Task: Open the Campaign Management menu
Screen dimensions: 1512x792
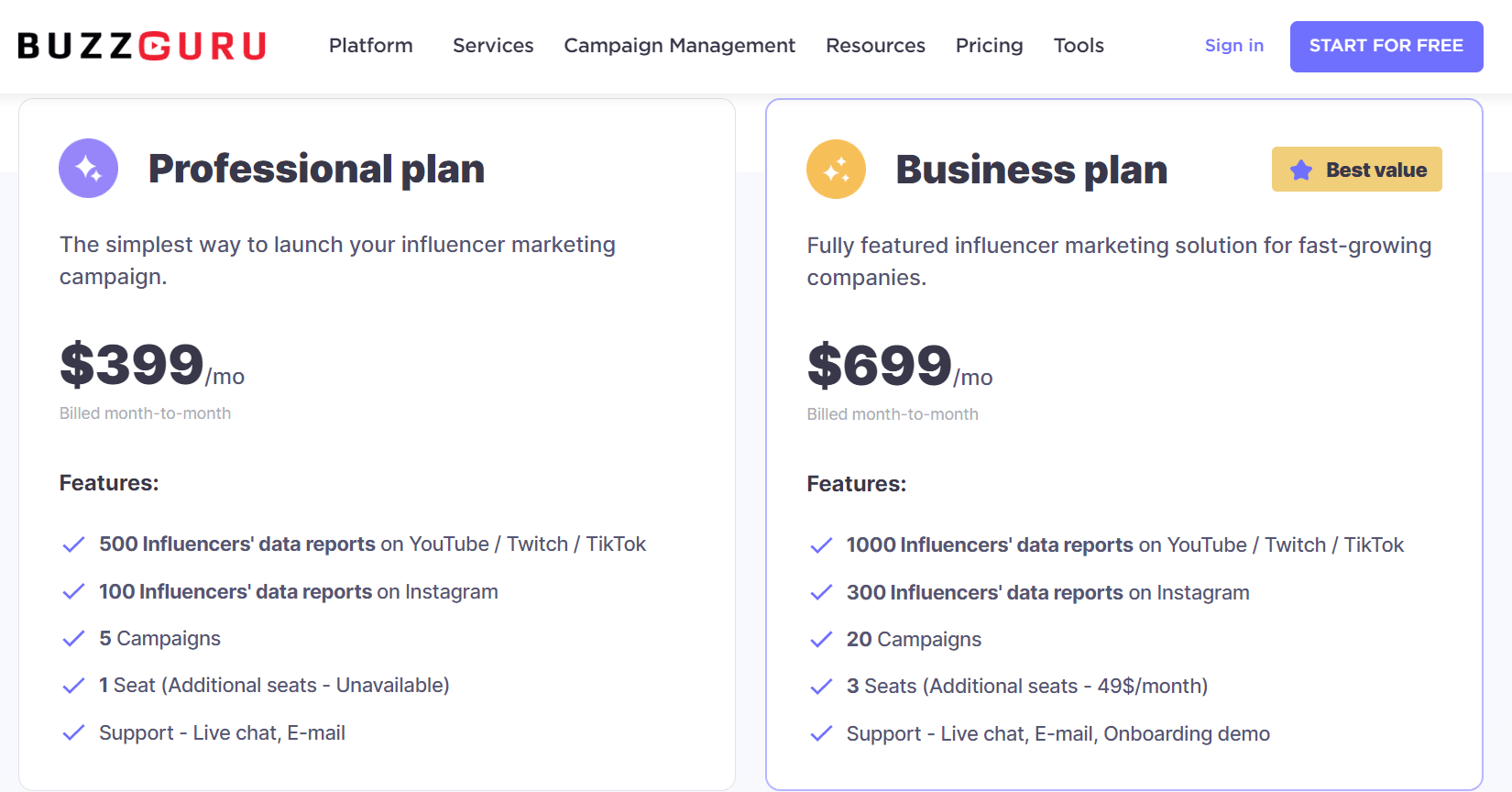Action: pyautogui.click(x=680, y=46)
